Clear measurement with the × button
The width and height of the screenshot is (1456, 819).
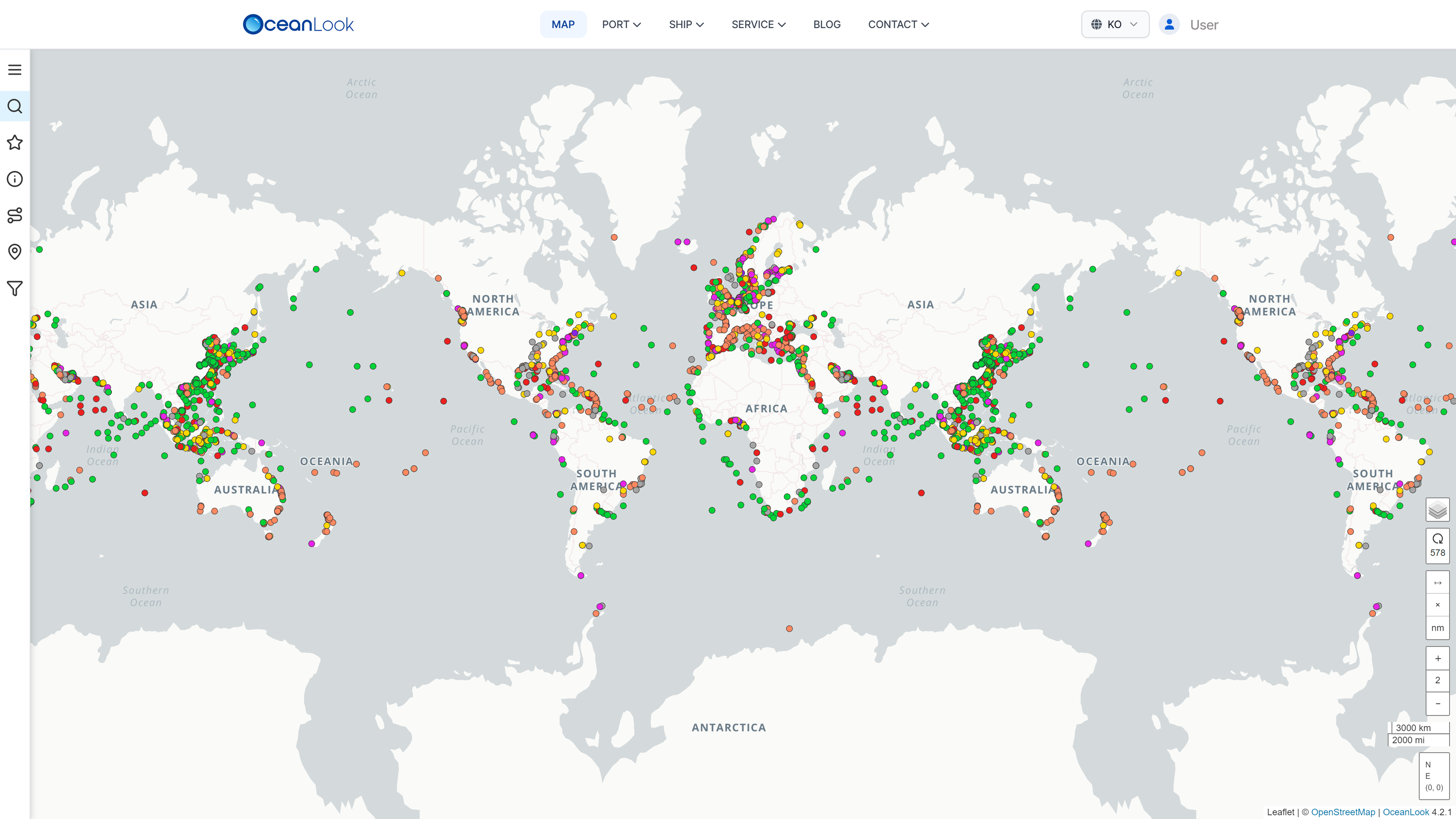[x=1437, y=605]
